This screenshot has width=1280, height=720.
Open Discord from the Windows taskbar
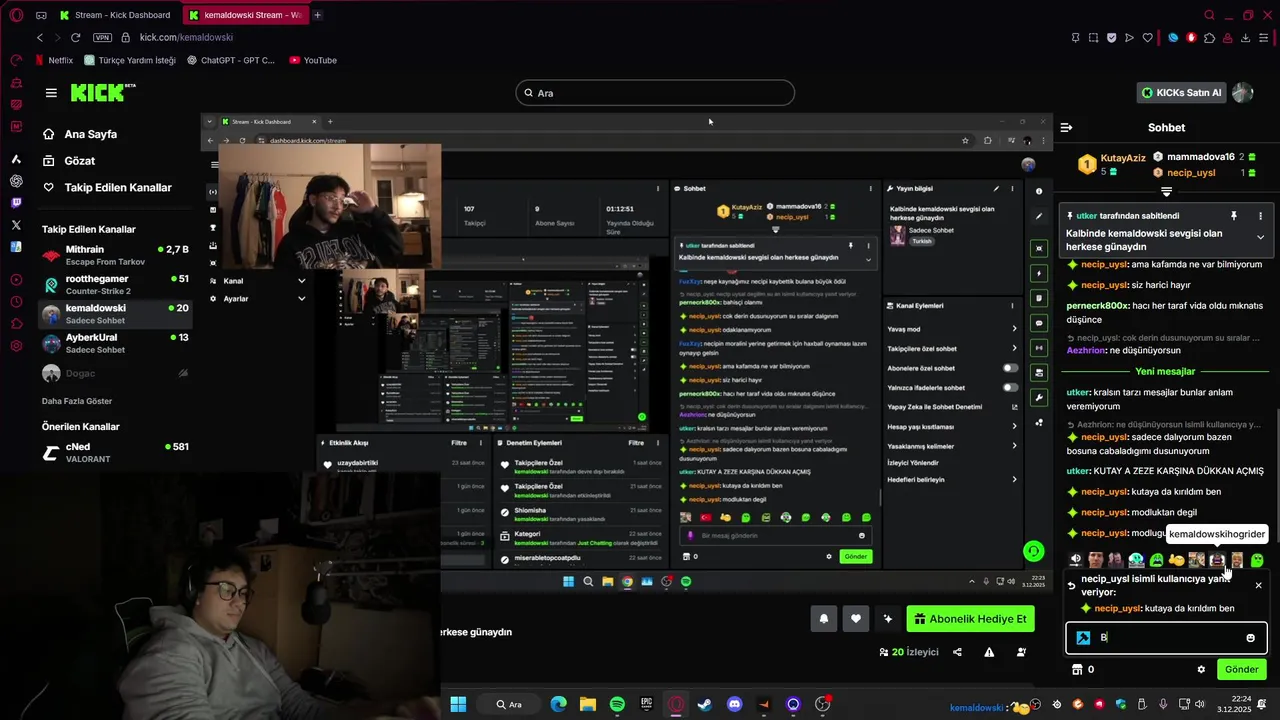click(x=735, y=704)
